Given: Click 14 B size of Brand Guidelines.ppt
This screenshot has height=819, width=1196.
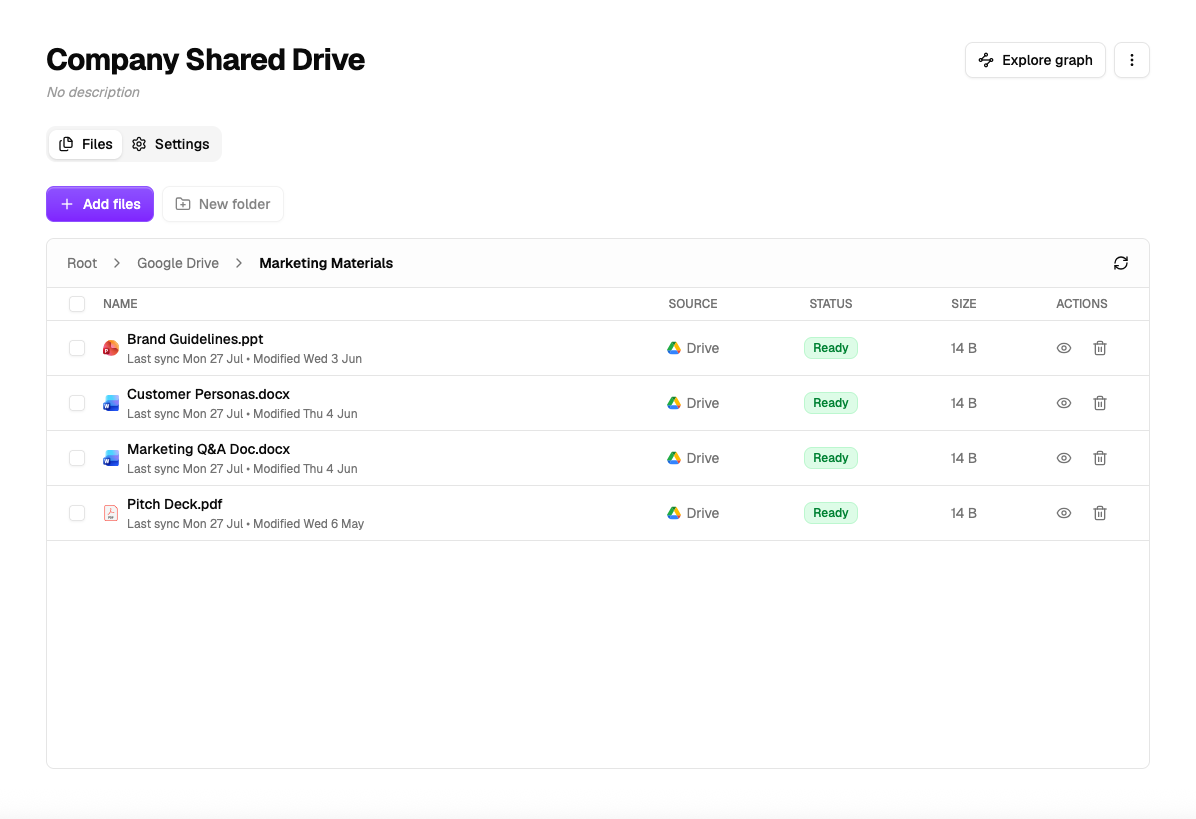Looking at the screenshot, I should (963, 348).
